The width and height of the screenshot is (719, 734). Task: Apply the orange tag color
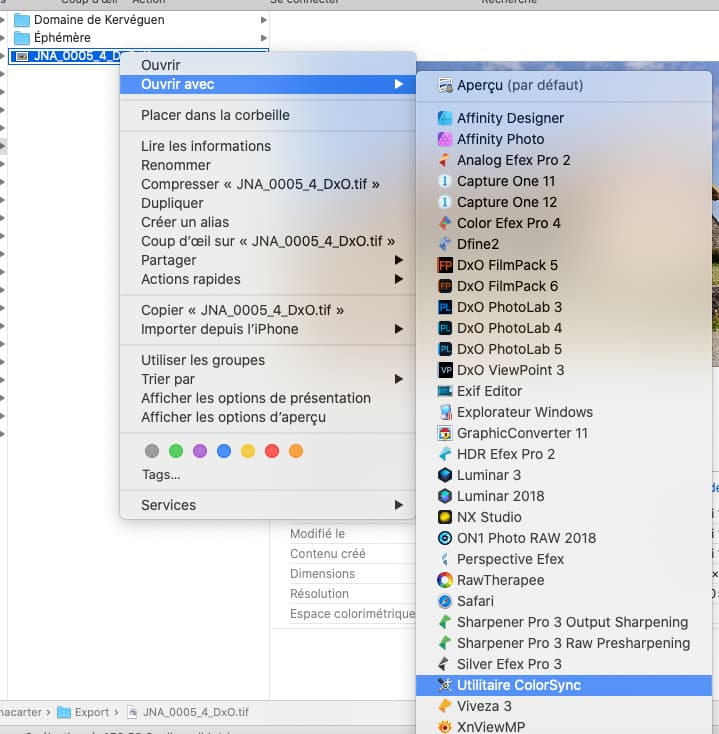tap(296, 451)
